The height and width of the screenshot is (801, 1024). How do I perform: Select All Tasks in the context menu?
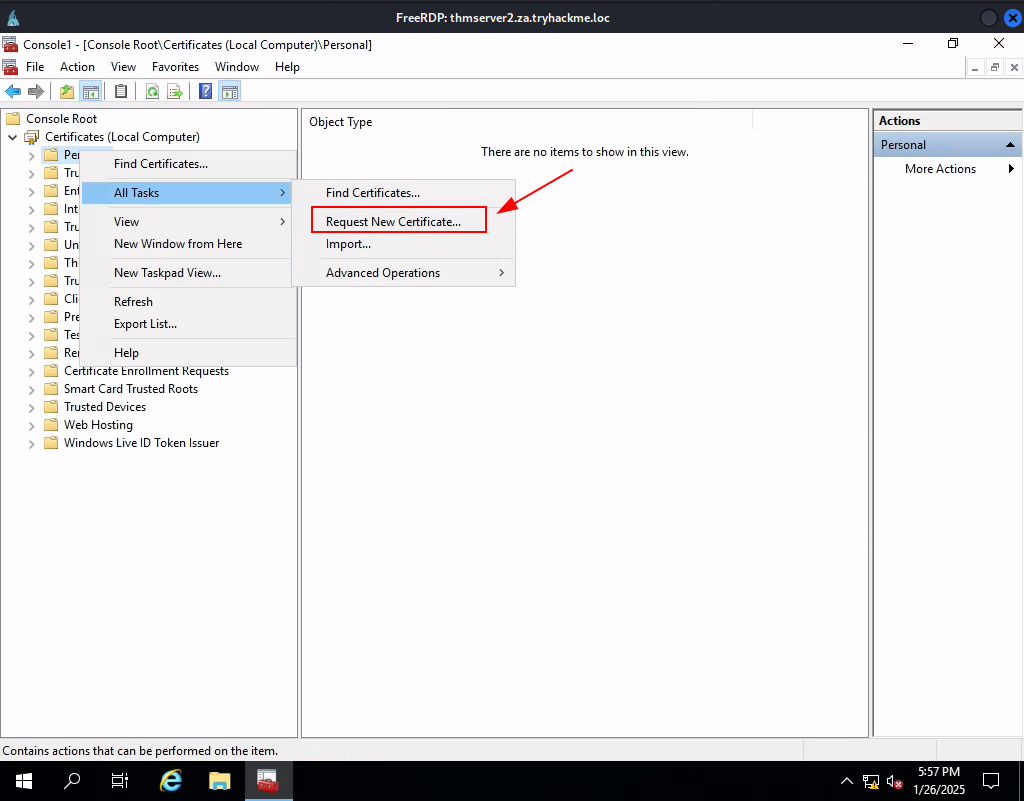(x=188, y=193)
